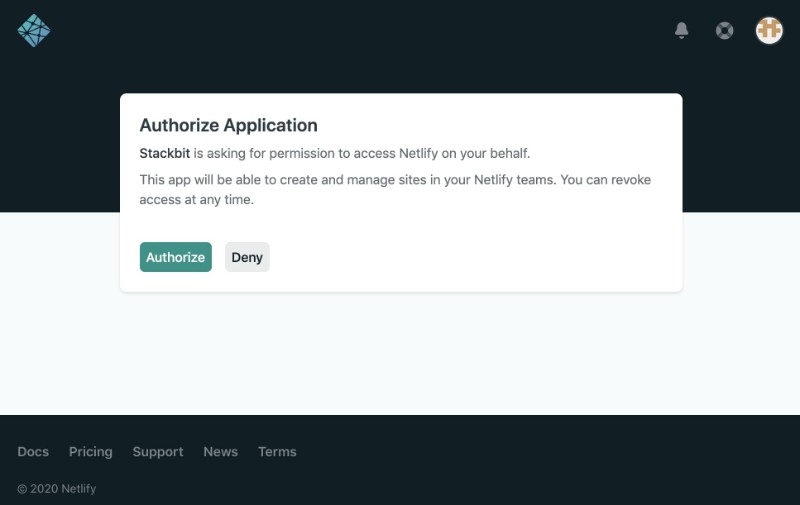Open the News footer link
The image size is (800, 505).
(220, 452)
